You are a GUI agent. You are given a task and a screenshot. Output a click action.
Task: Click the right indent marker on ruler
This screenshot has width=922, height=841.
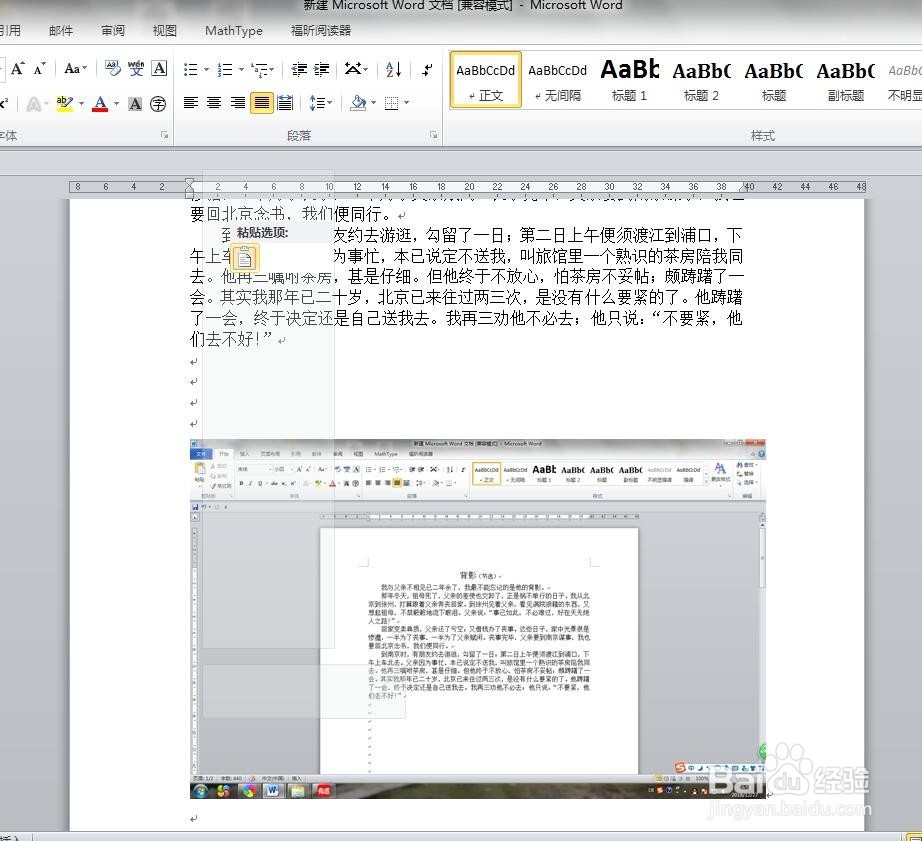(744, 188)
